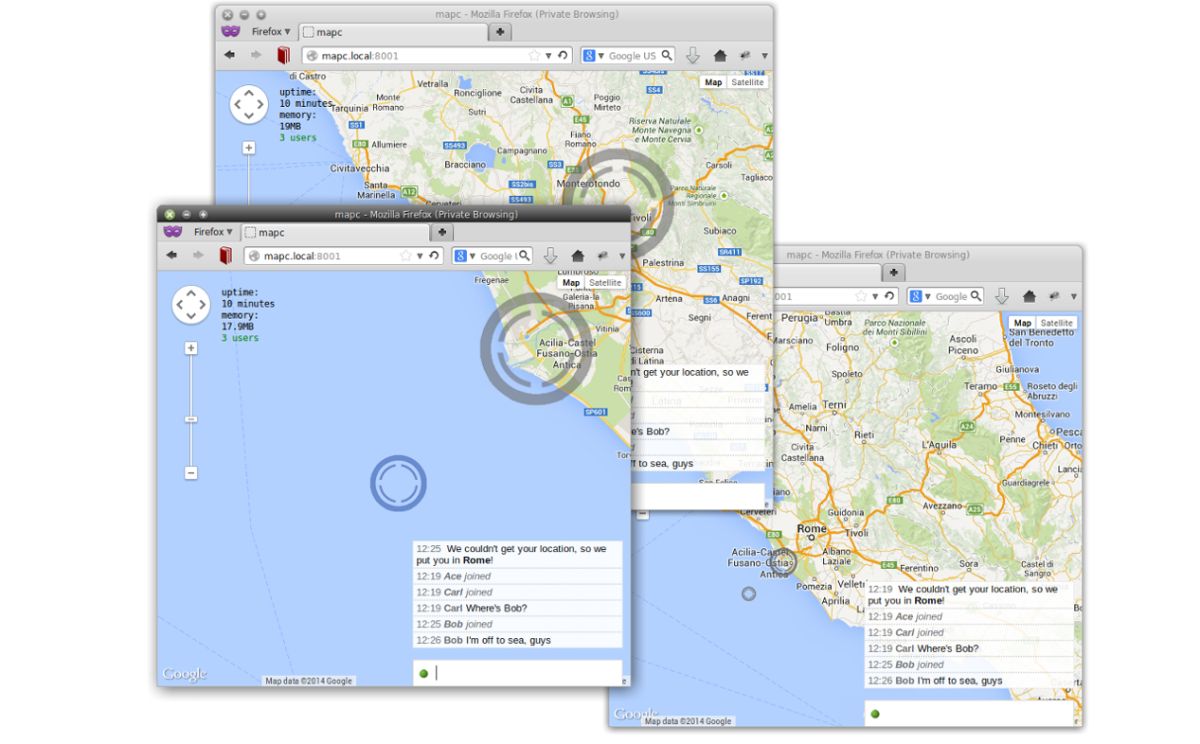Star the page in the 17.9MB front window
Screen dimensions: 1200x744
pos(405,255)
